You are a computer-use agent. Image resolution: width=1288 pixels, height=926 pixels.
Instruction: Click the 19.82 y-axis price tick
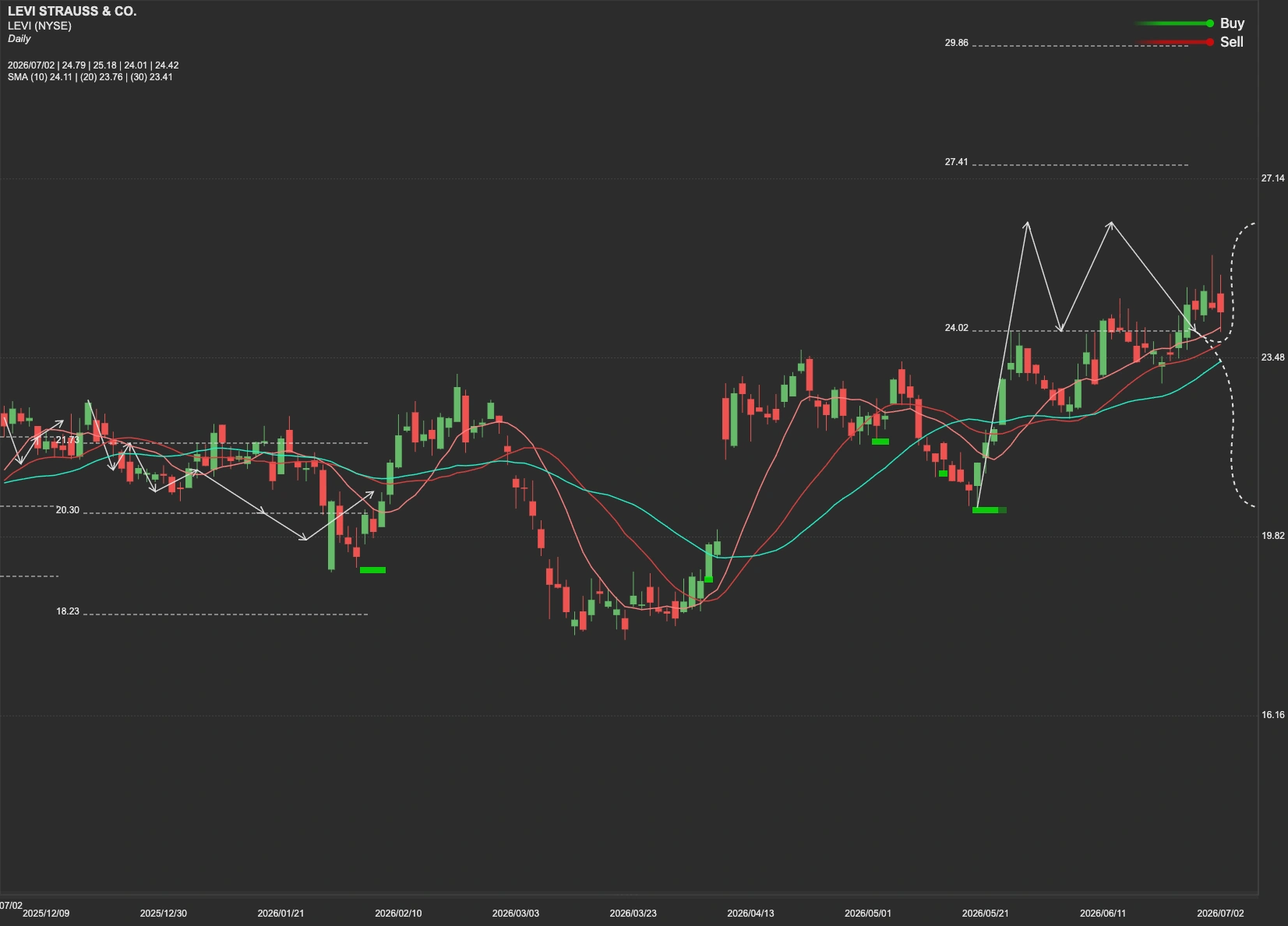(1272, 536)
